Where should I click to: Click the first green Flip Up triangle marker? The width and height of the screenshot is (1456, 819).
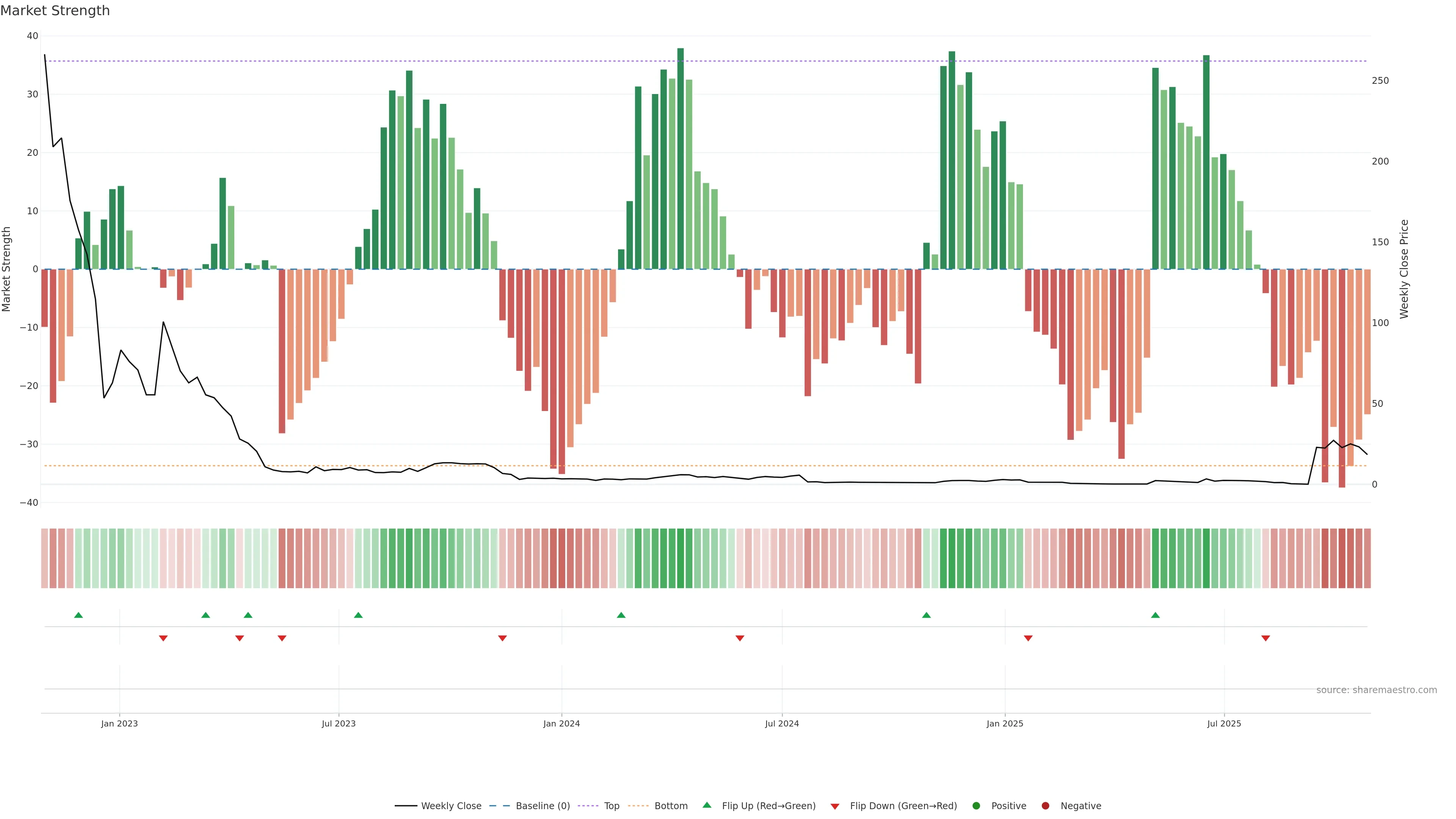(78, 615)
